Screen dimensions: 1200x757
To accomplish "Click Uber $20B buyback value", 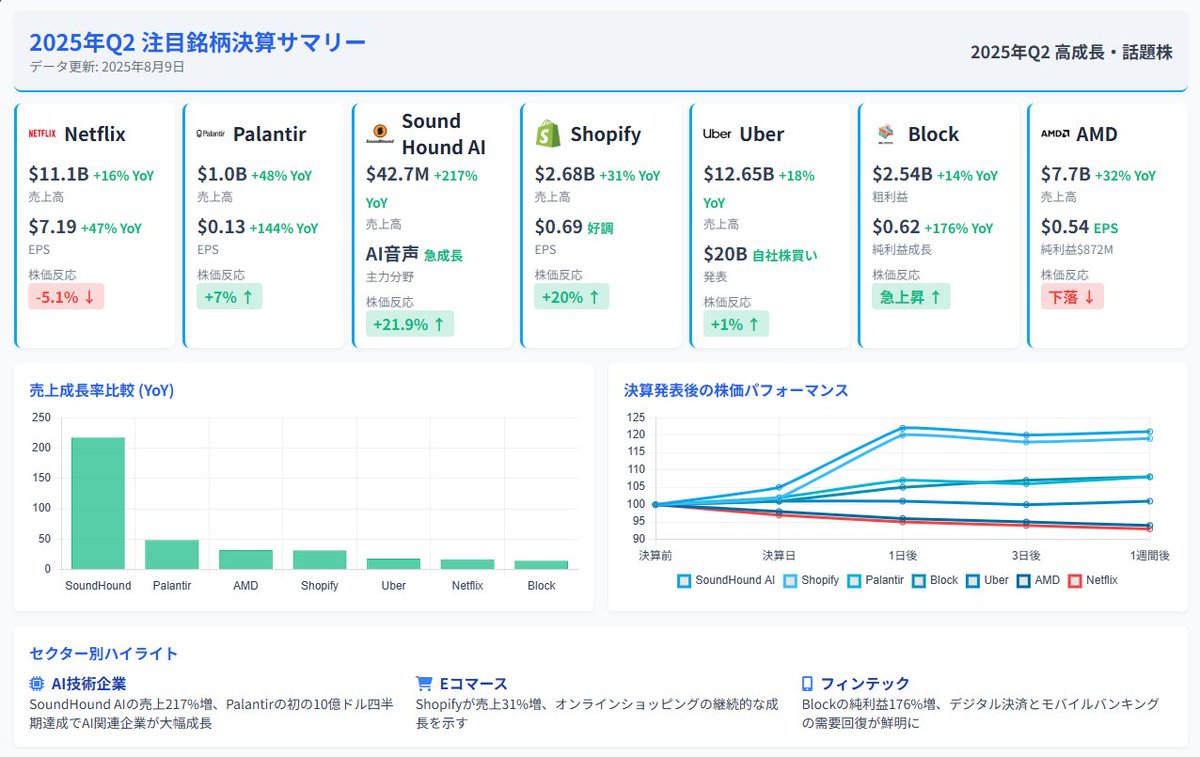I will (725, 254).
